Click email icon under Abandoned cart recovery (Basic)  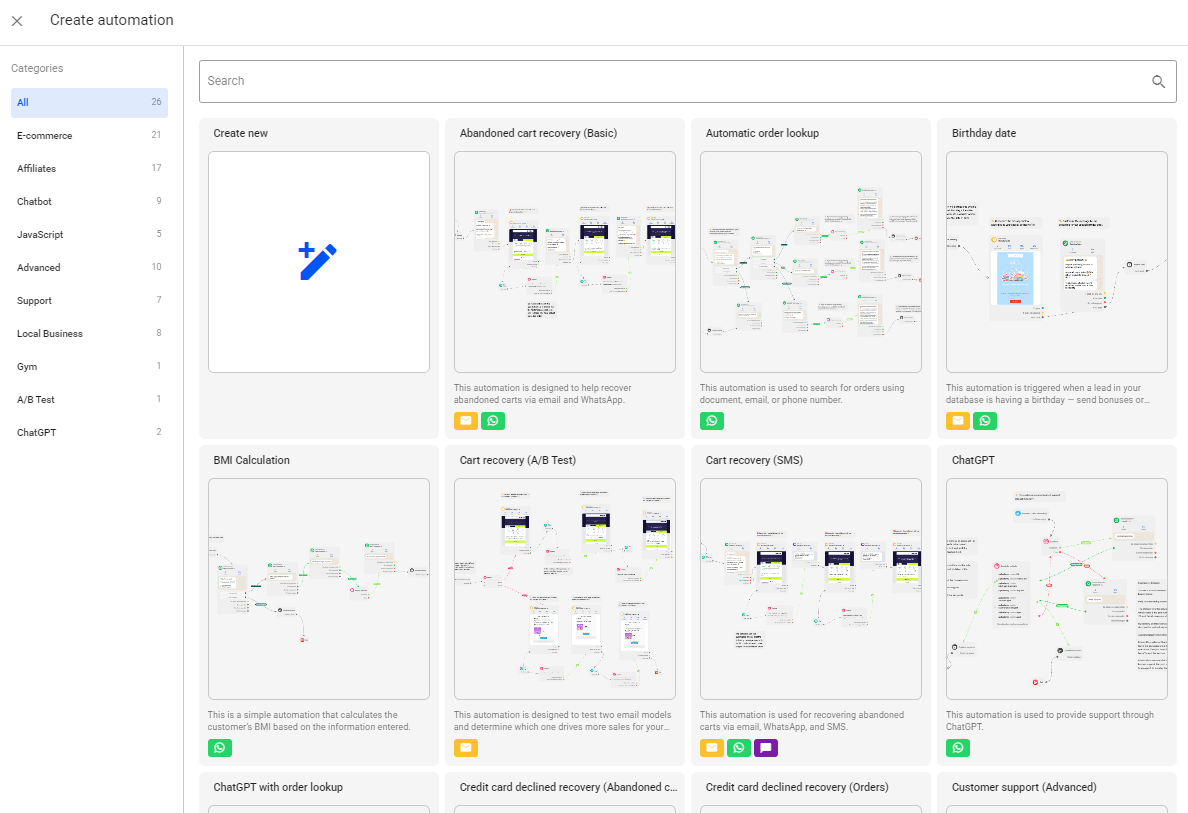(x=466, y=421)
